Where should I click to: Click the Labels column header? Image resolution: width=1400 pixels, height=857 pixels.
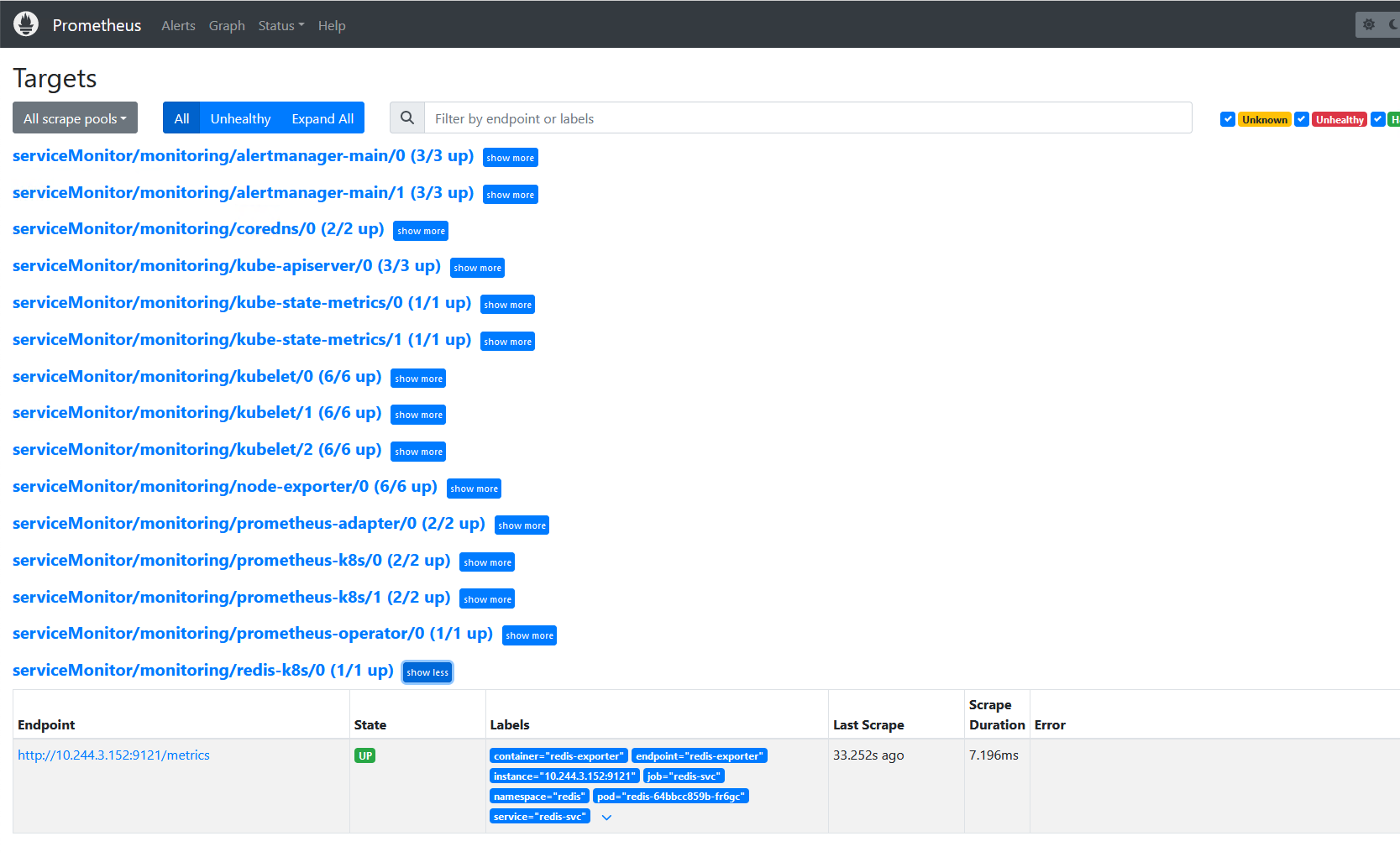tap(510, 725)
